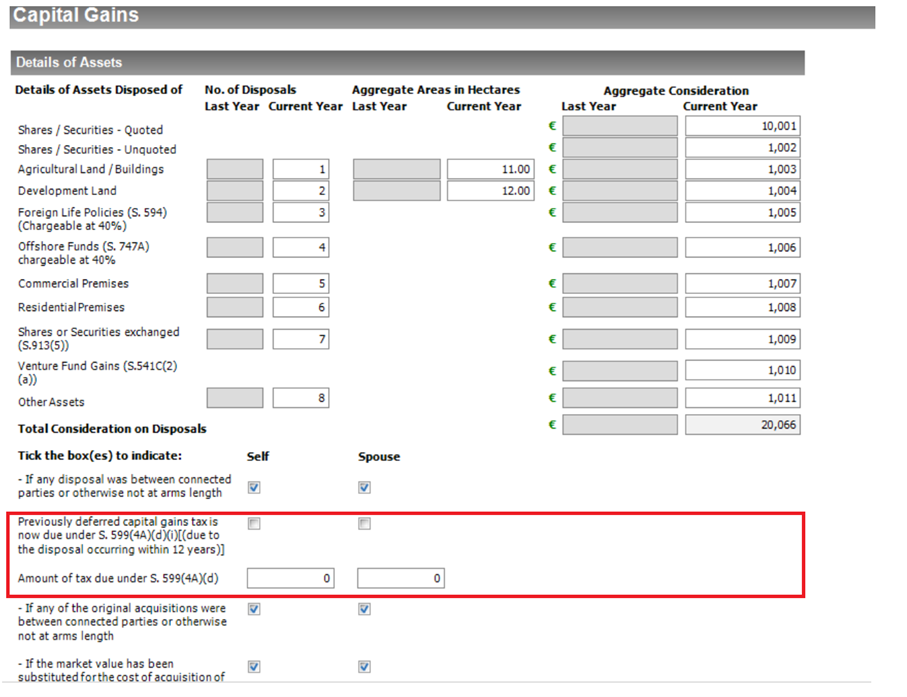This screenshot has width=907, height=697.
Task: Edit current year consideration for Shares Quoted
Action: tap(743, 126)
